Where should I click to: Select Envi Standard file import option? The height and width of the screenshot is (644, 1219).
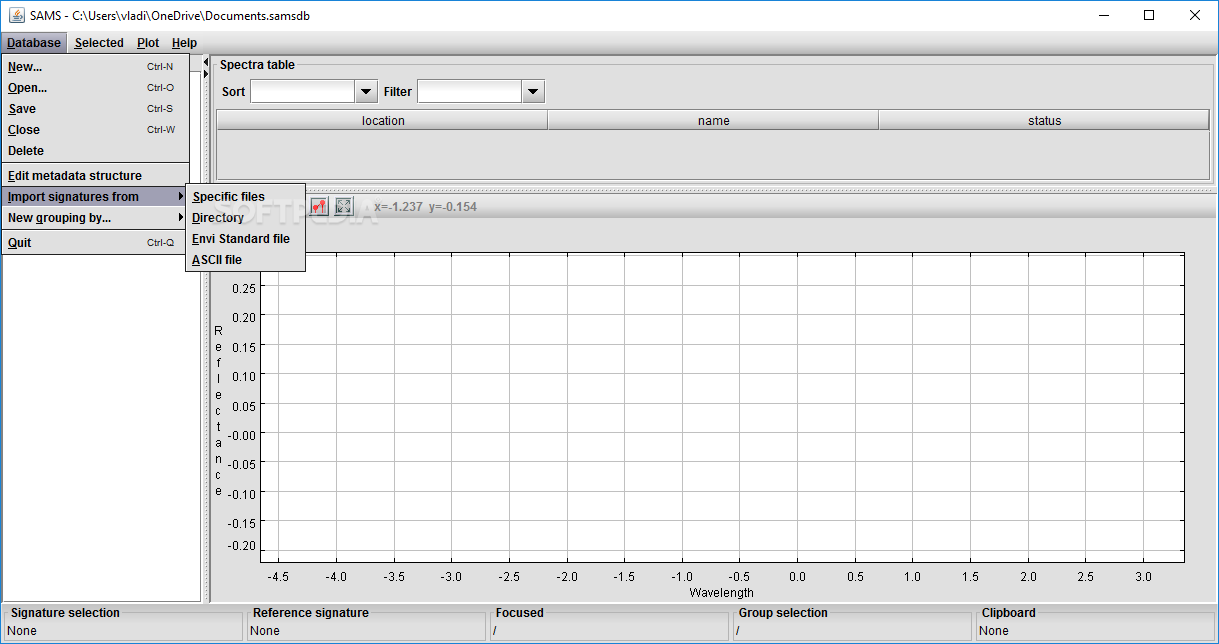pyautogui.click(x=245, y=239)
